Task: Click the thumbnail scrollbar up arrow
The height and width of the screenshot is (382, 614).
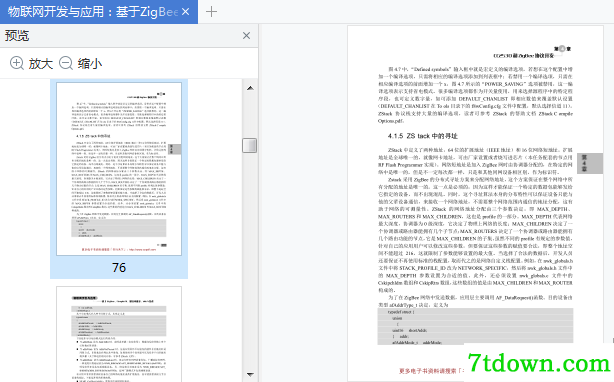Action: [x=250, y=88]
